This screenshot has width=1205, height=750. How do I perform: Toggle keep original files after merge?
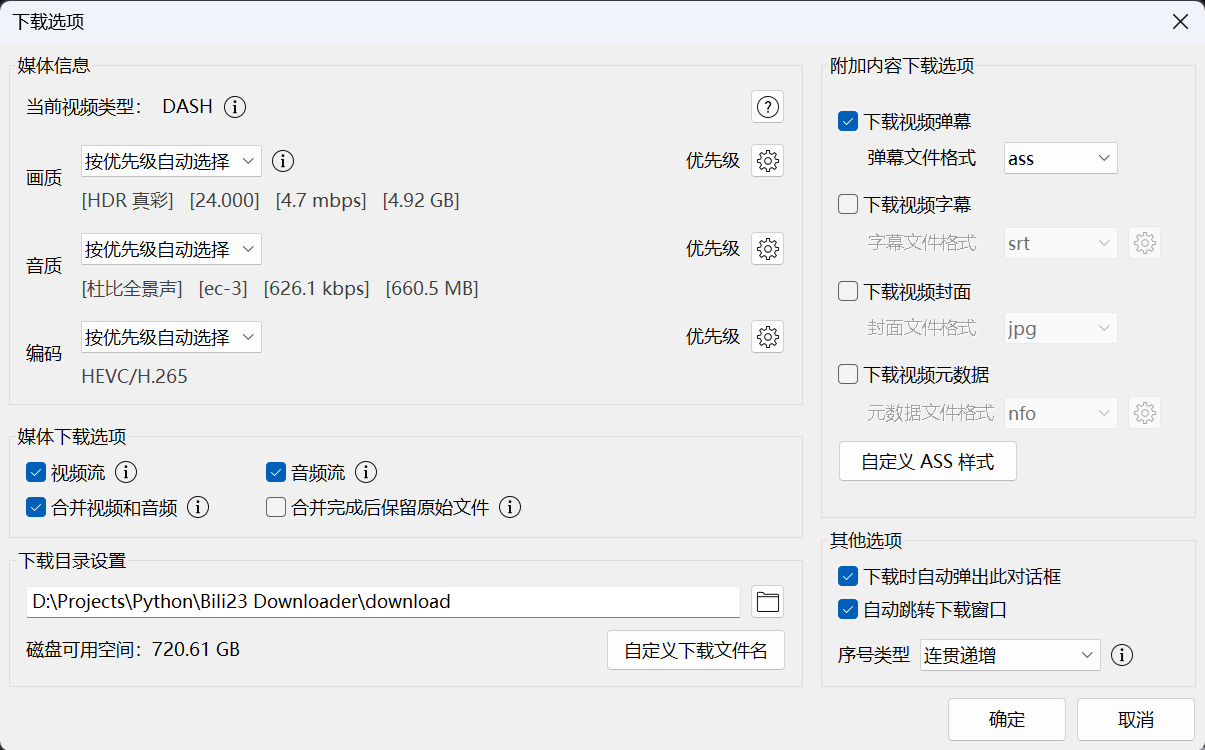(276, 508)
